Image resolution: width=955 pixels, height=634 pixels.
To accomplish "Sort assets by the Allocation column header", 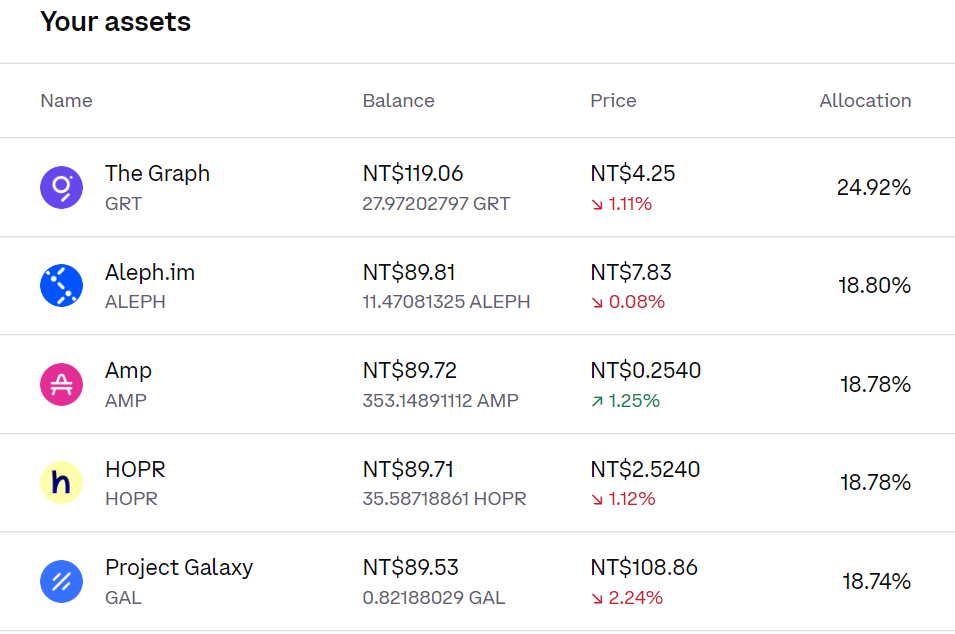I will 865,100.
